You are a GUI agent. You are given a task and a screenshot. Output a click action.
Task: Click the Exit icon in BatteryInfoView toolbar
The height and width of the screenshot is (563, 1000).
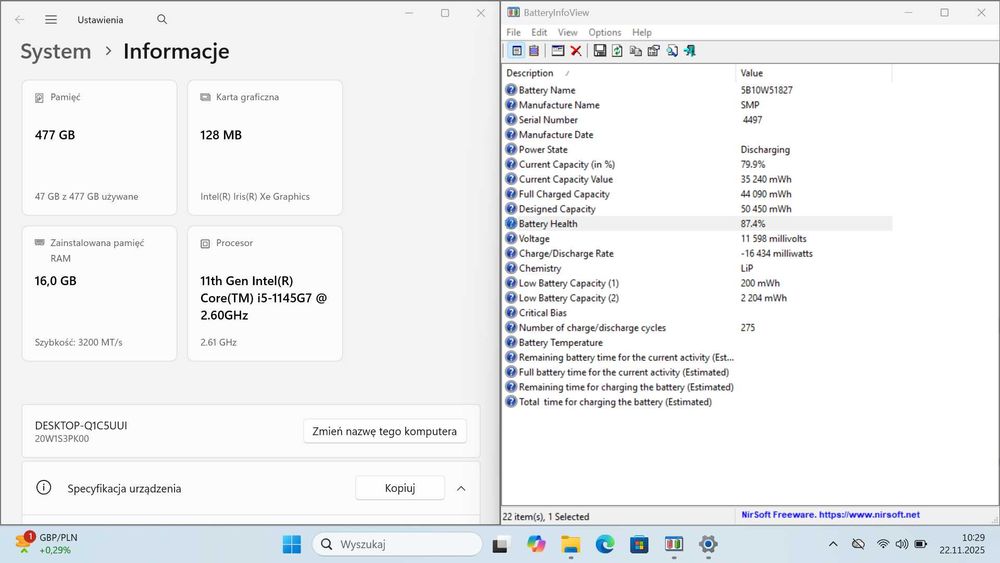coord(690,51)
